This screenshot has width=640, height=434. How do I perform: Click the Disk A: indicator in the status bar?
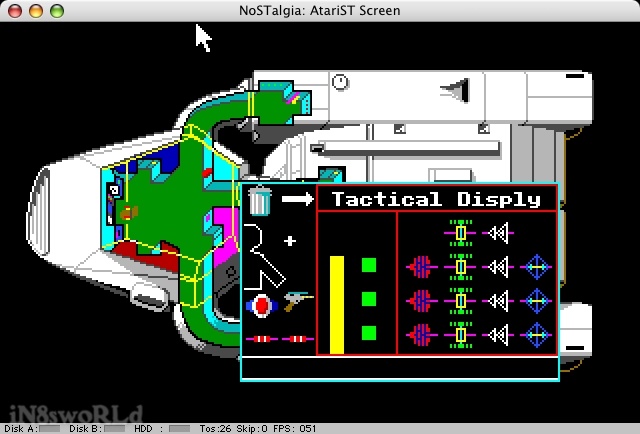[x=32, y=429]
